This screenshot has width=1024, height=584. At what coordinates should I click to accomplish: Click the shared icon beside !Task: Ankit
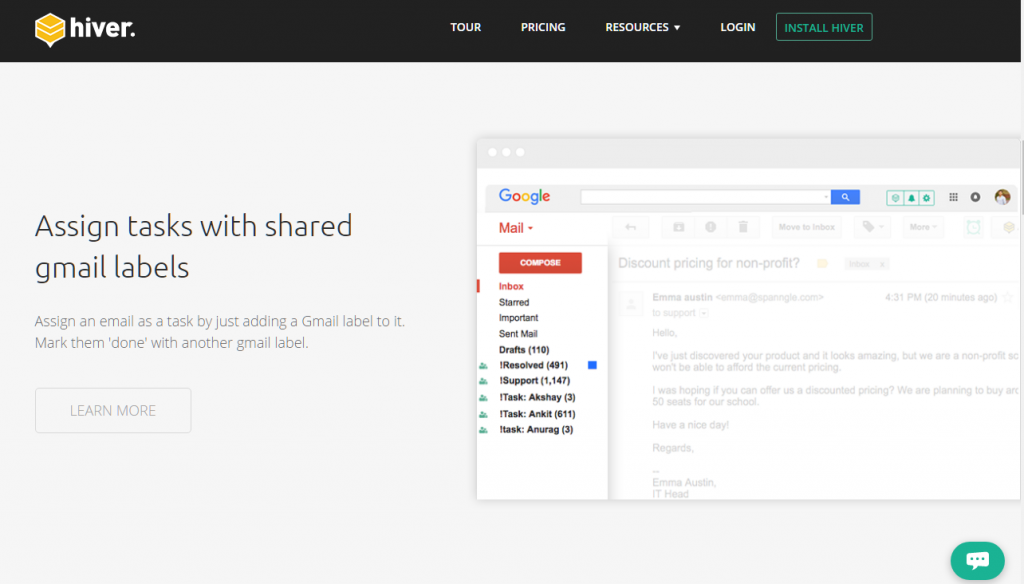point(483,414)
